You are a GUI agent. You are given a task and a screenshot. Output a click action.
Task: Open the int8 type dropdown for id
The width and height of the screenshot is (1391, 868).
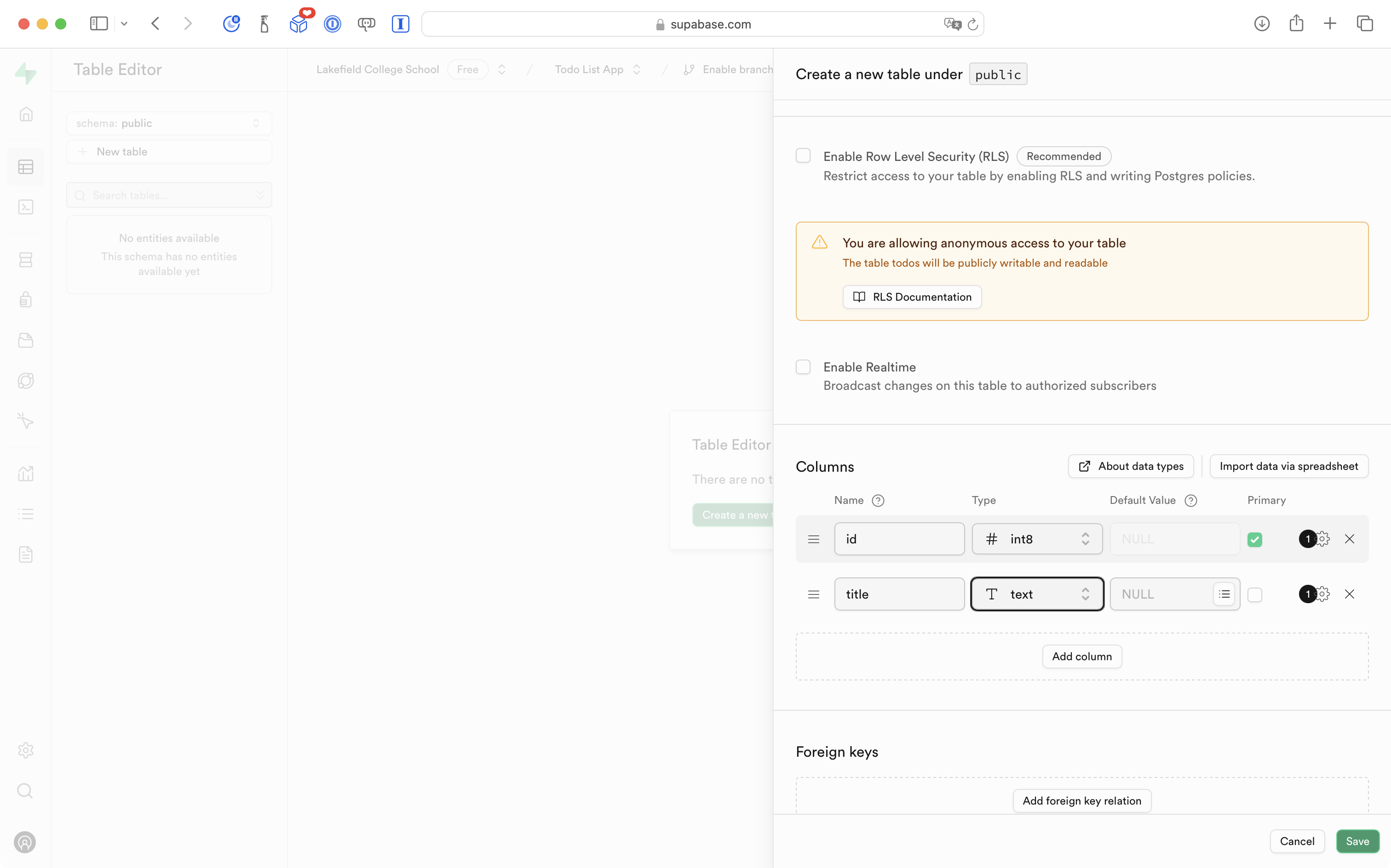coord(1037,539)
